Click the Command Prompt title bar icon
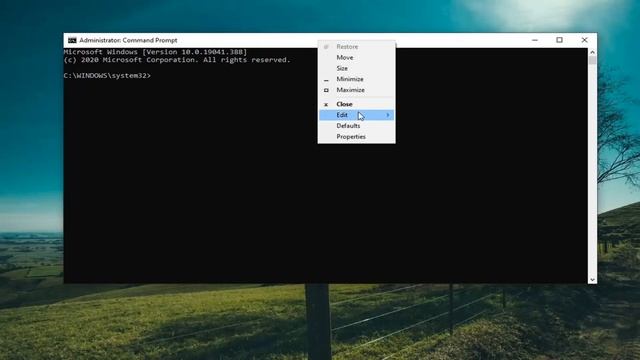Screen dimensions: 640x360 pos(72,40)
